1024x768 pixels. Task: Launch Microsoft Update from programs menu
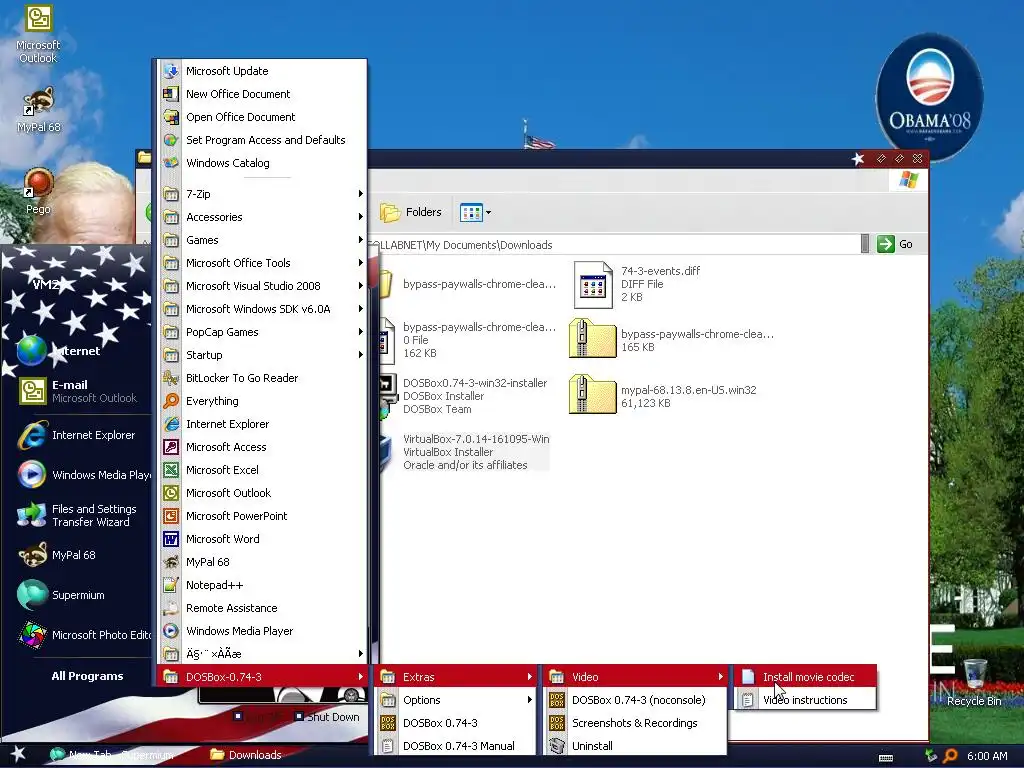click(x=263, y=71)
